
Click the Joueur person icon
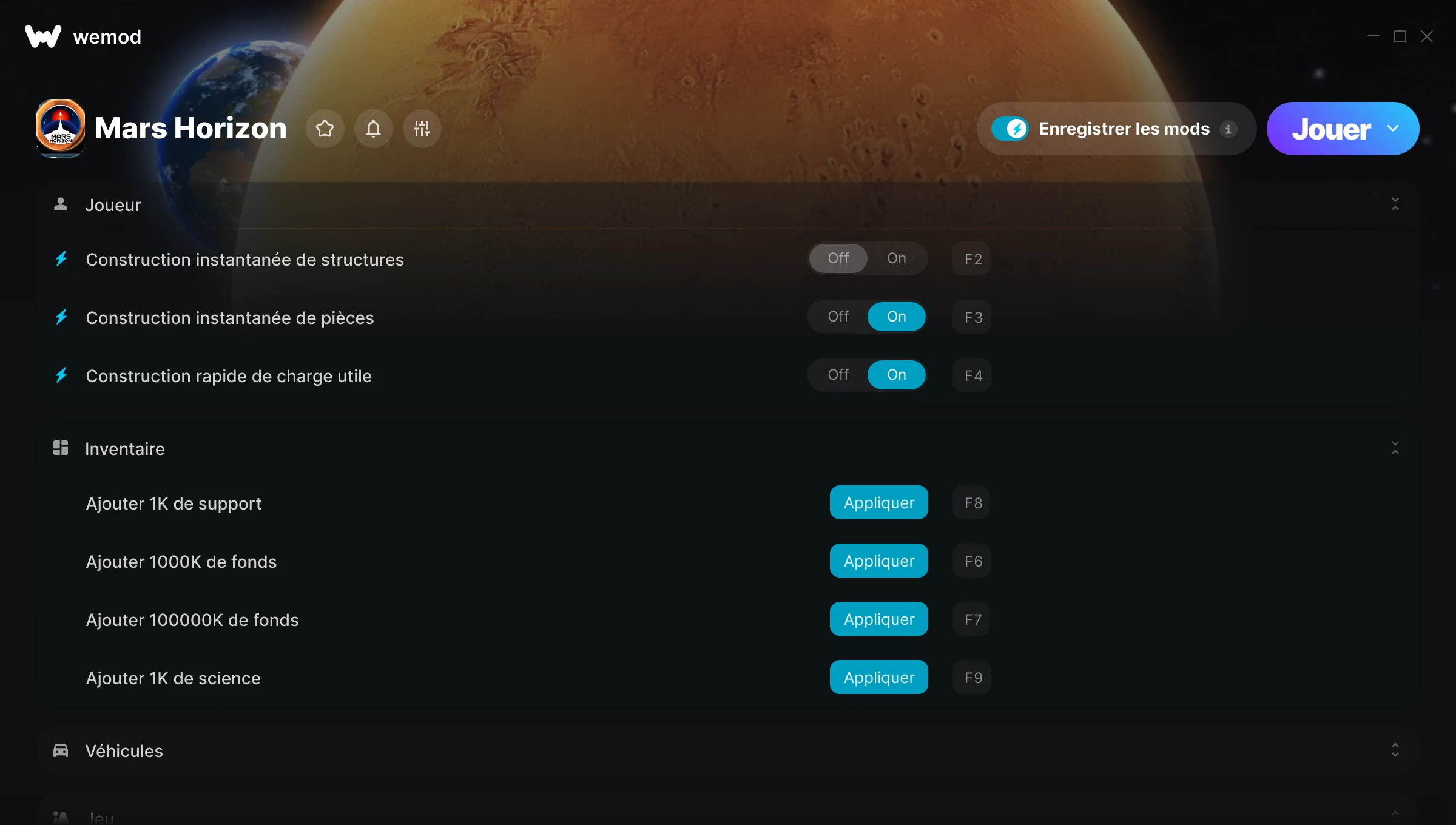point(61,204)
